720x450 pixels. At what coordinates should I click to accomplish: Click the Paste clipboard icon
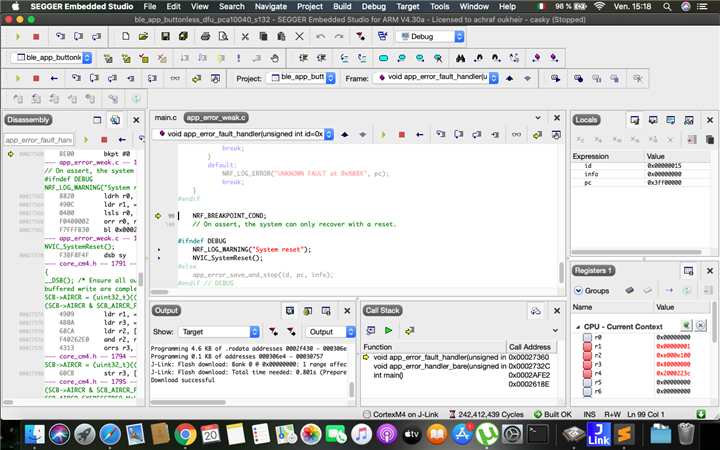click(x=281, y=36)
